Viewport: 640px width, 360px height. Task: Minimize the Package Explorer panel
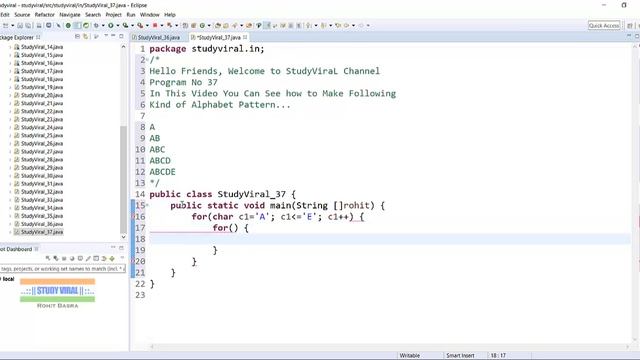click(x=113, y=36)
